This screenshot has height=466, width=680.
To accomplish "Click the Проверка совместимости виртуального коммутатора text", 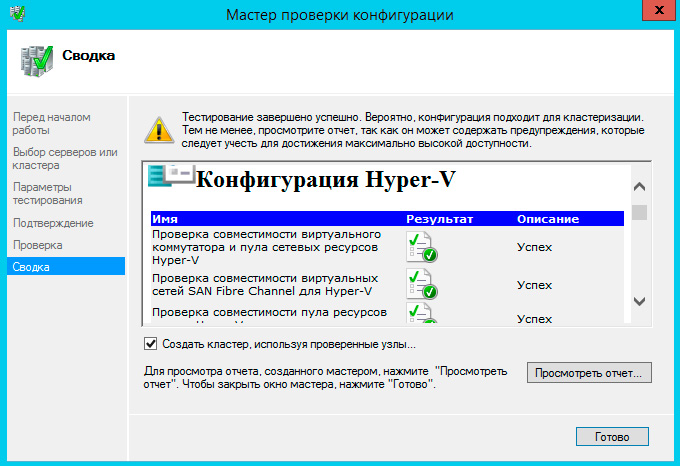I will (266, 247).
